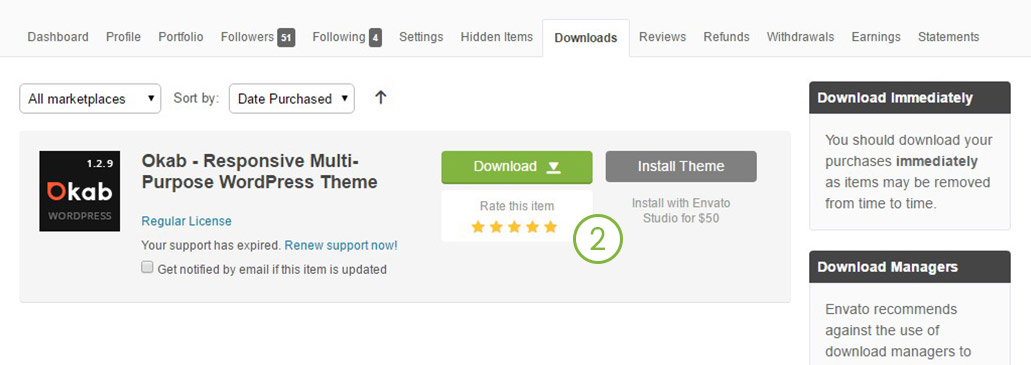This screenshot has height=365, width=1031.
Task: View the Hidden Items tab
Action: point(496,37)
